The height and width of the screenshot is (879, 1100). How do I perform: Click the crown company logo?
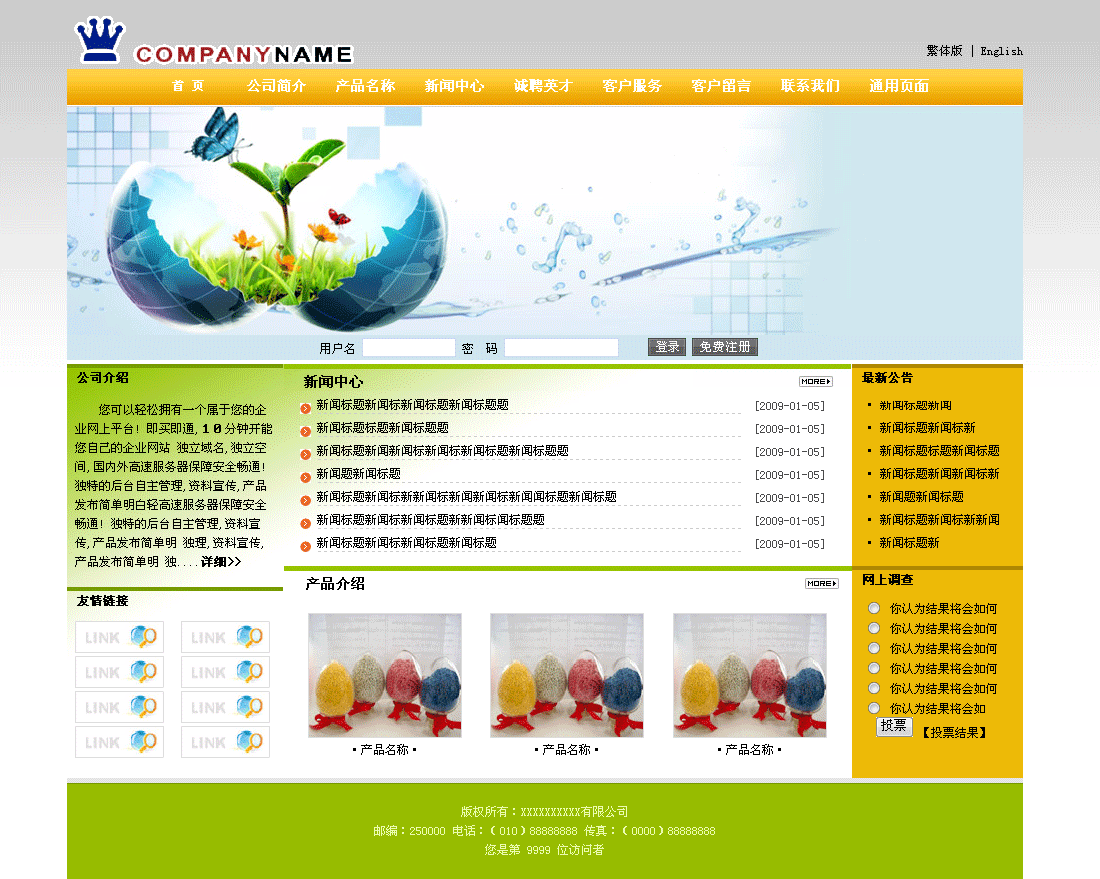coord(100,41)
